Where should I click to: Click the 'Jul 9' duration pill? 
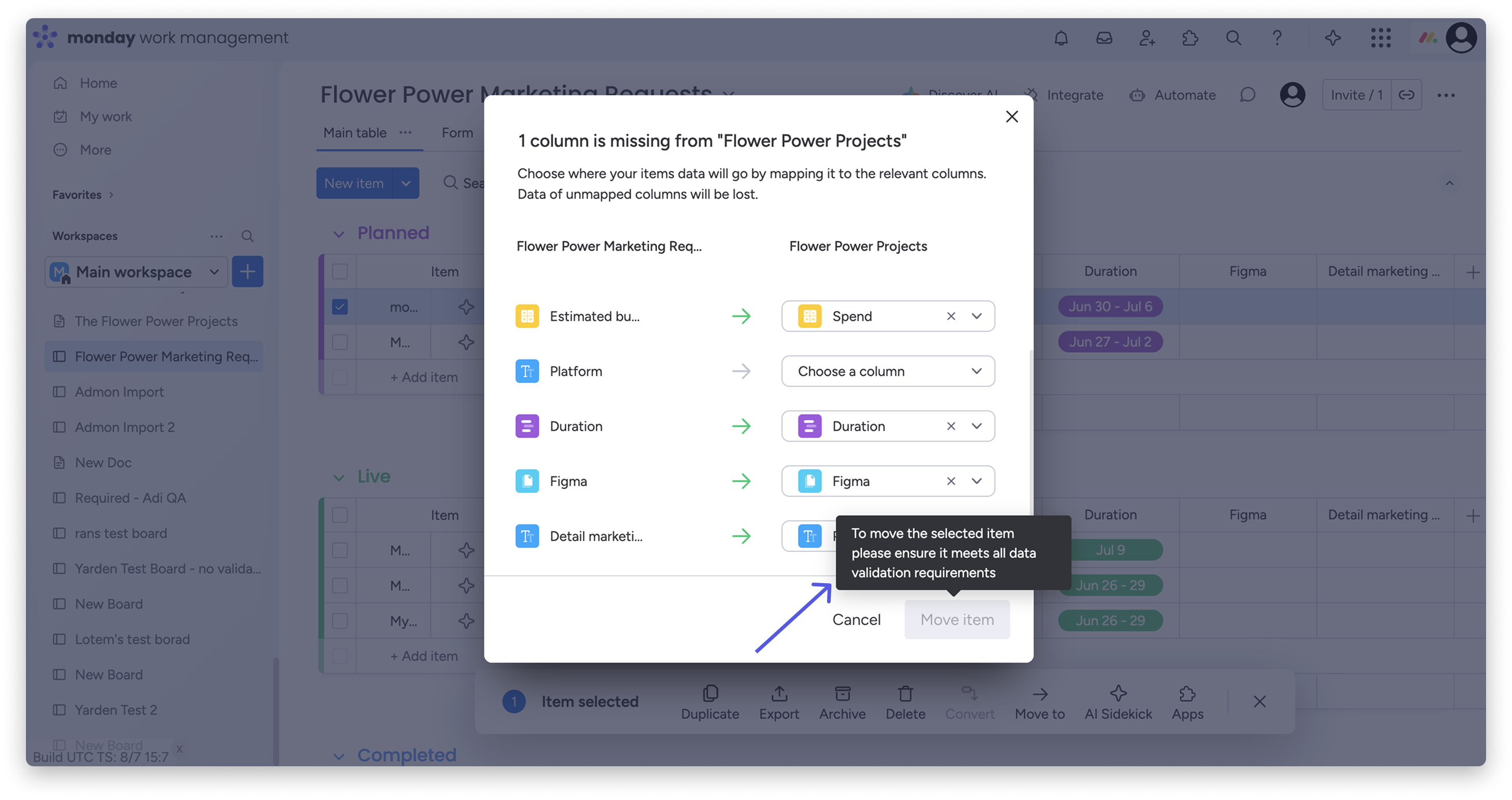(x=1110, y=550)
